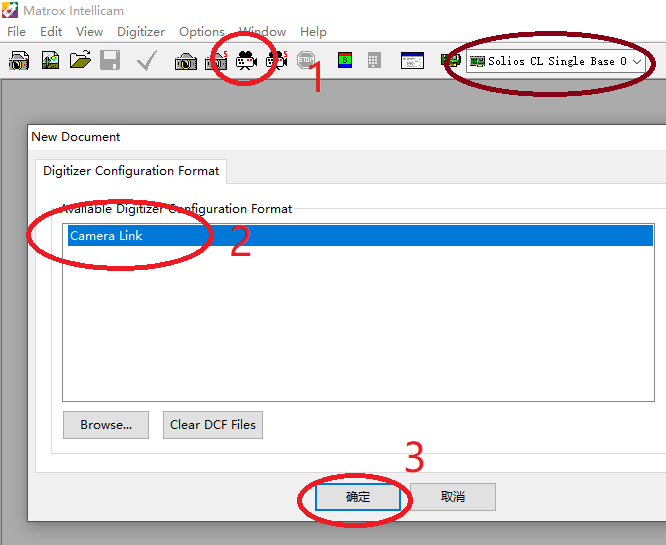Screen dimensions: 666x545
Task: Click the small window display icon
Action: pos(412,60)
